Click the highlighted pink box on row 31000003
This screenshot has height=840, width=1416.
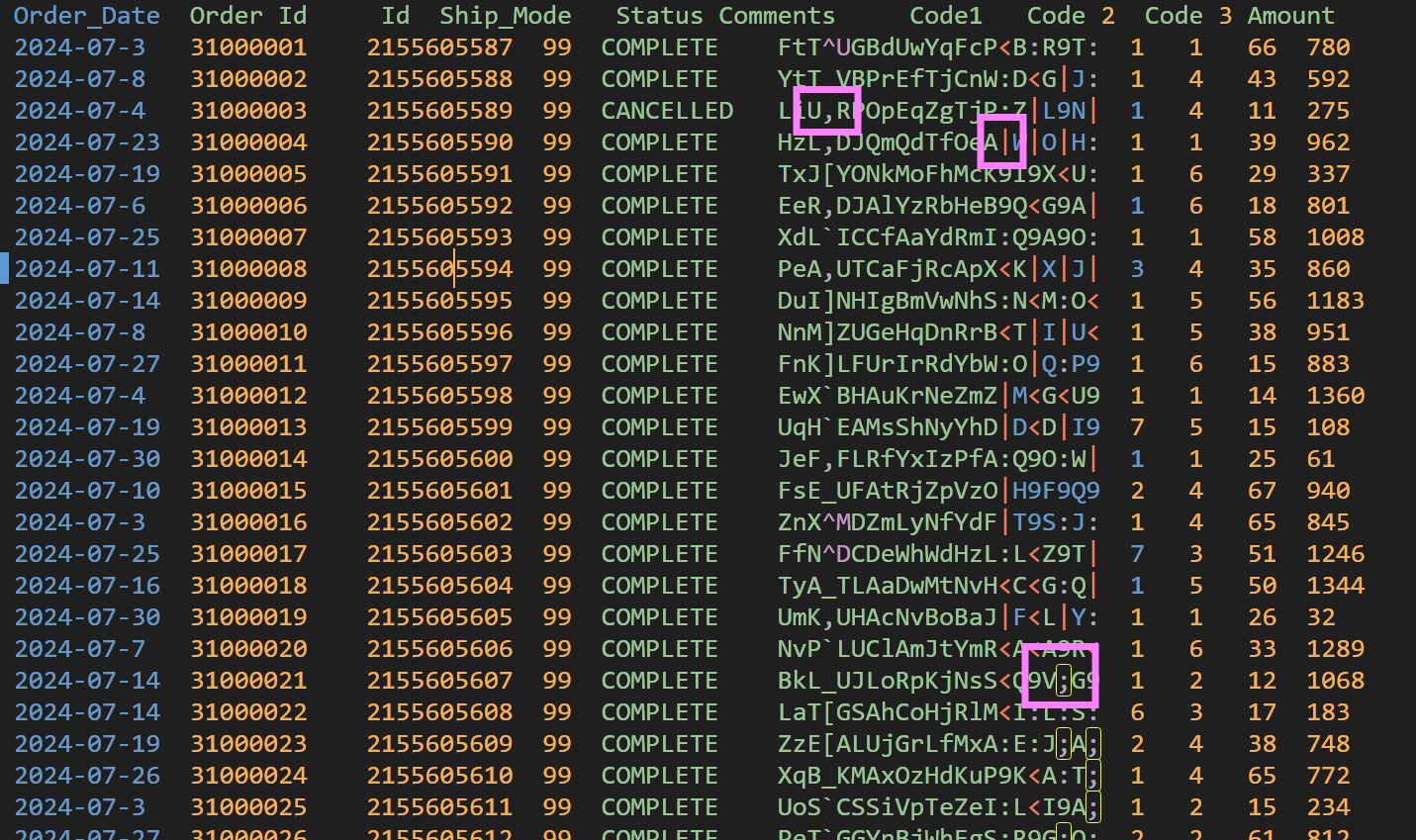click(x=827, y=110)
